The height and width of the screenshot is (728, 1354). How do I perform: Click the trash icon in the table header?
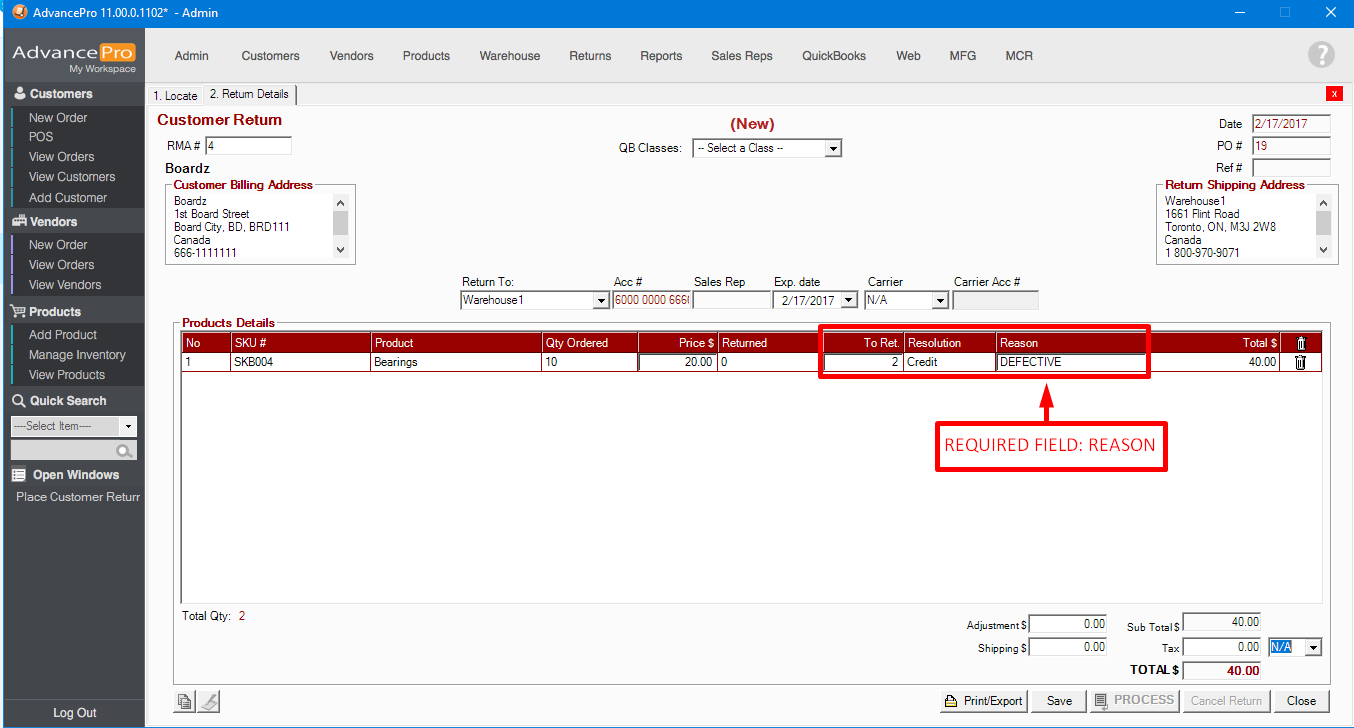1300,343
